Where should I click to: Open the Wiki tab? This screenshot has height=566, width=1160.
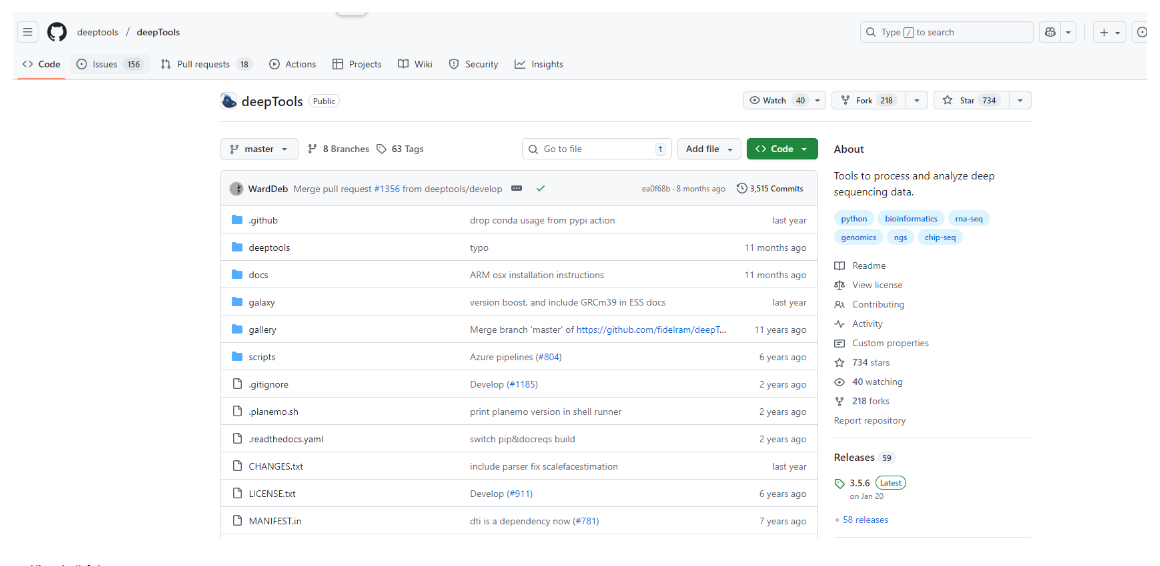pos(415,64)
